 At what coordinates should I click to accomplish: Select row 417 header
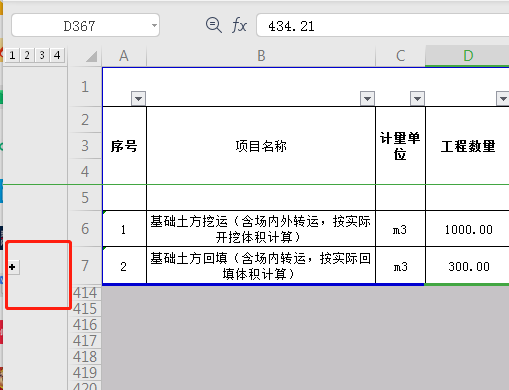(x=85, y=341)
